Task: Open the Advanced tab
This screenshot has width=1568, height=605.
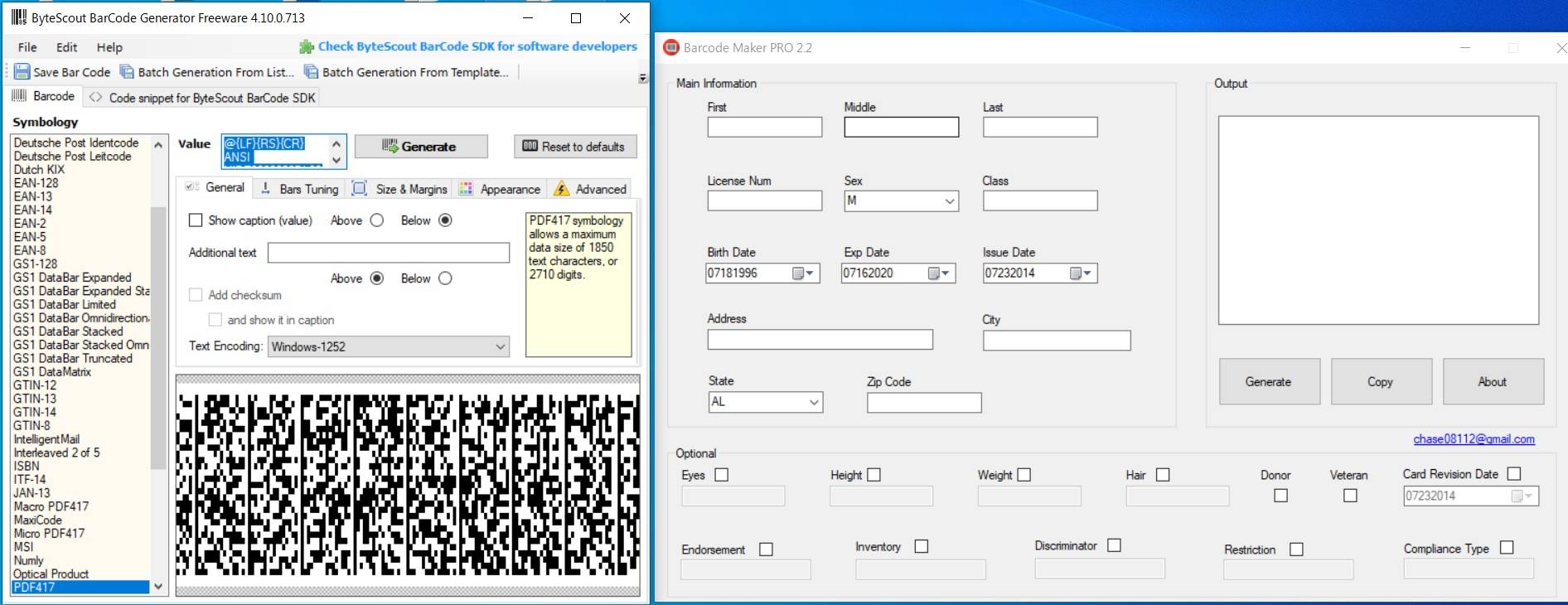Action: pyautogui.click(x=590, y=189)
